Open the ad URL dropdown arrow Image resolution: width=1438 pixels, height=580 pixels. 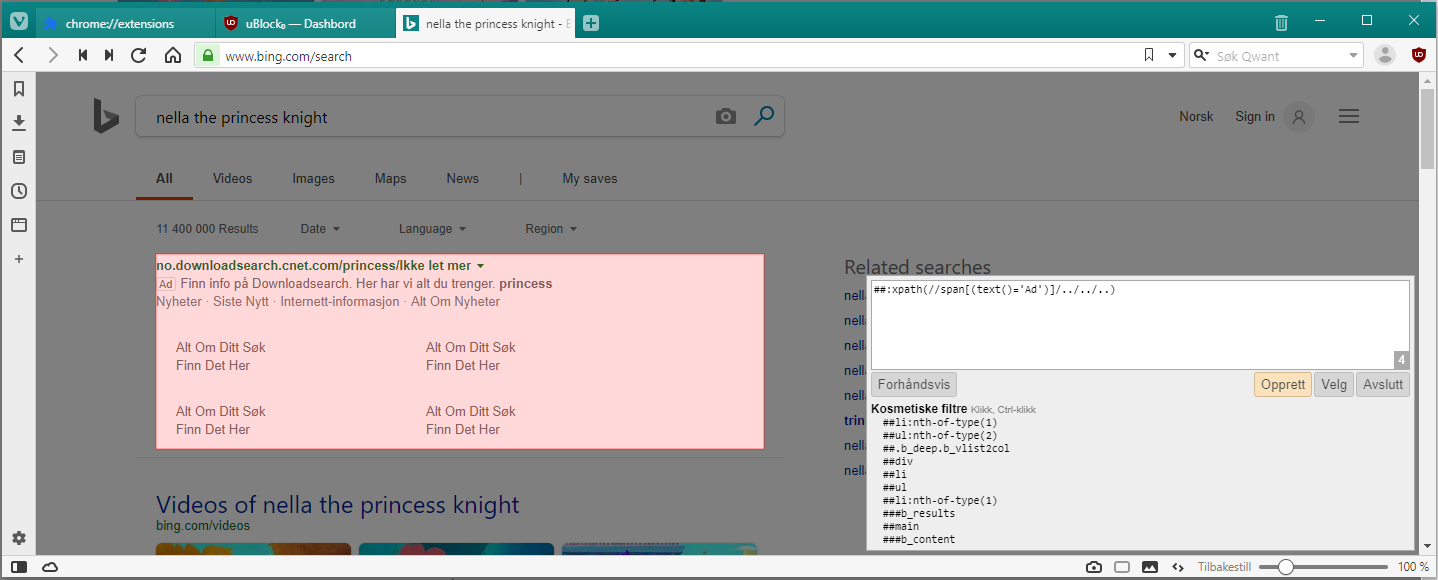(x=480, y=266)
